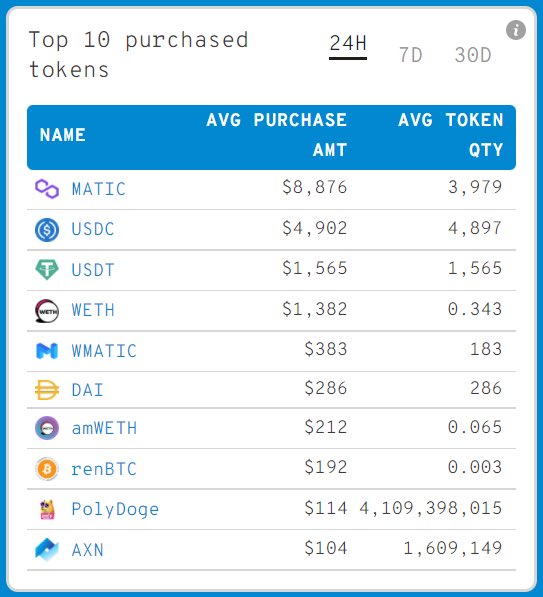Click the 0.343 token quantity
This screenshot has width=543, height=597.
(x=475, y=309)
